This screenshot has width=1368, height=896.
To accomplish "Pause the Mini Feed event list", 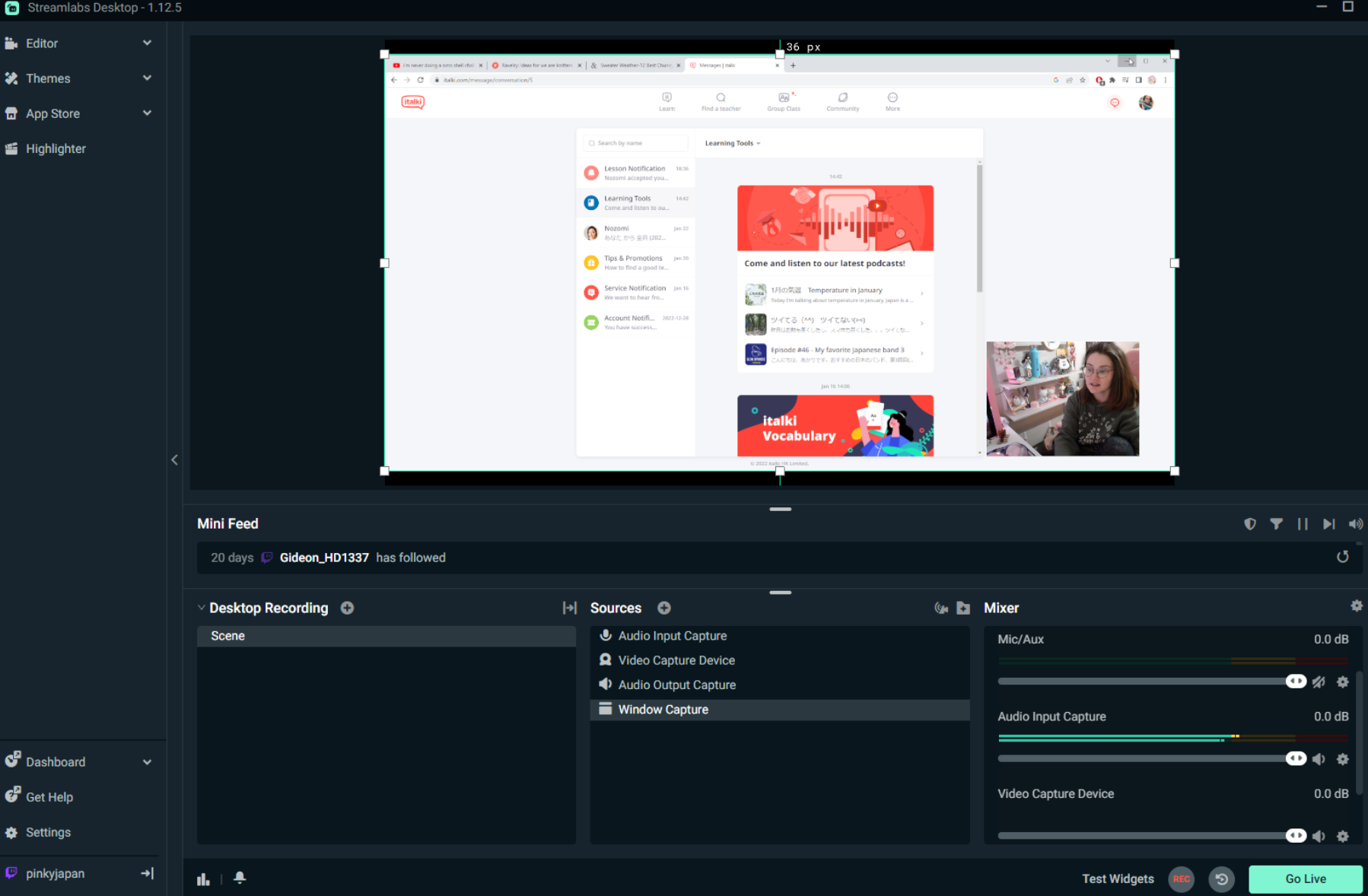I will [1303, 523].
